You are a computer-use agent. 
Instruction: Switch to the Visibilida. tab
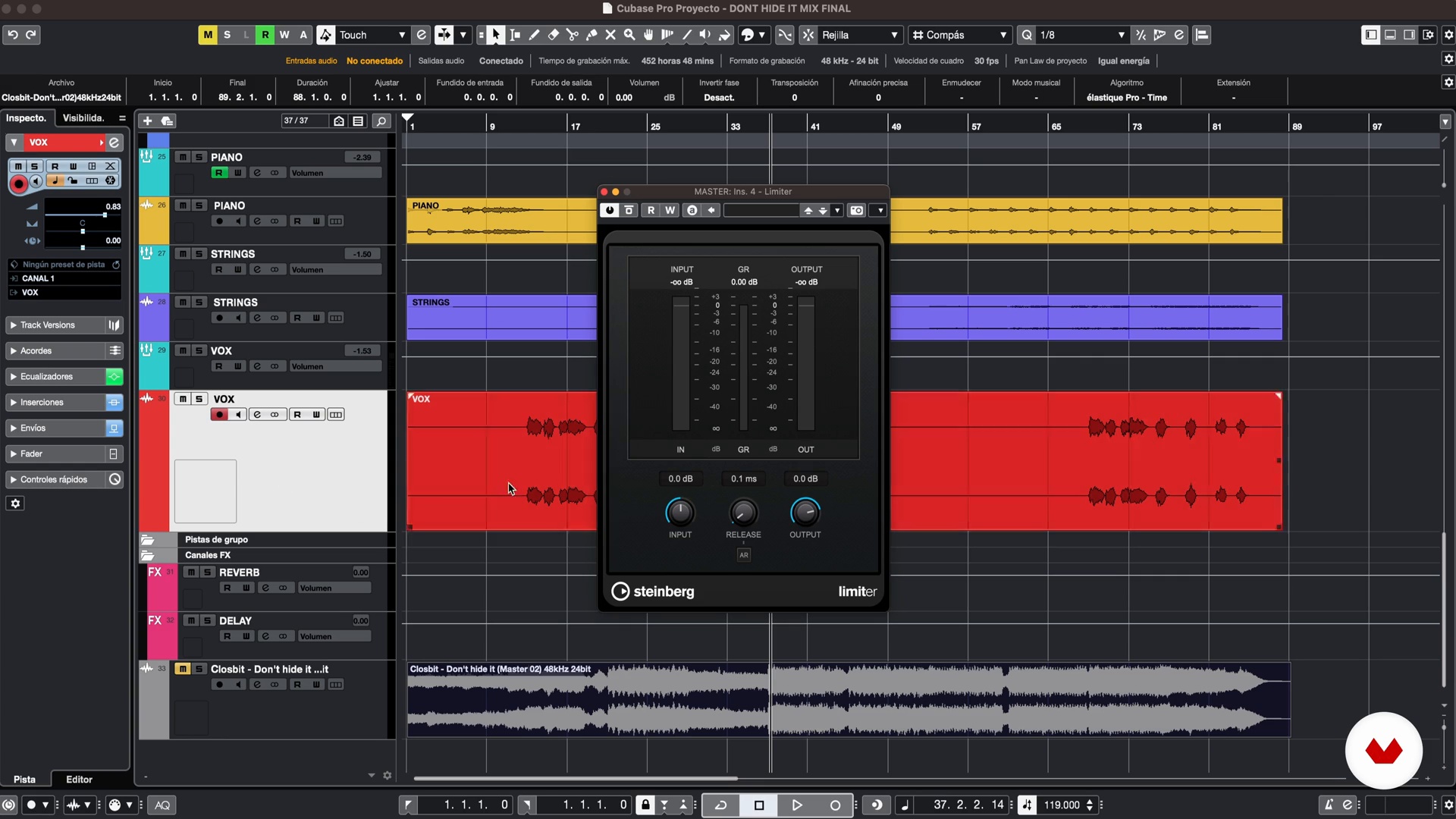click(x=83, y=118)
